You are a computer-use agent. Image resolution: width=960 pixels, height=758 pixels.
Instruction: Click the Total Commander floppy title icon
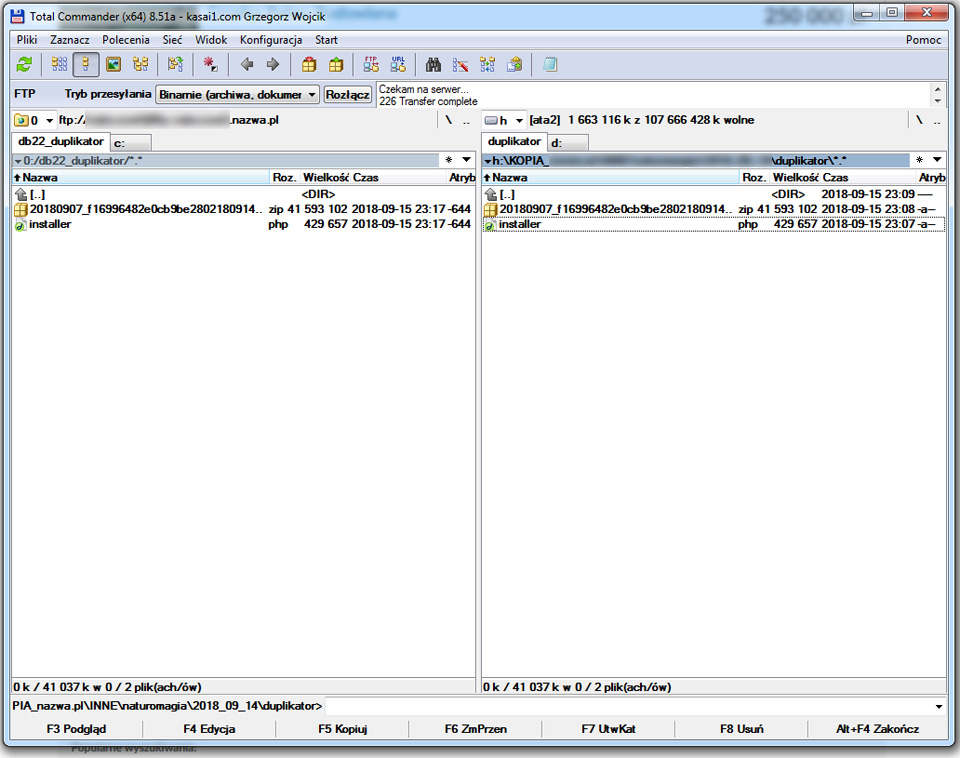point(17,16)
